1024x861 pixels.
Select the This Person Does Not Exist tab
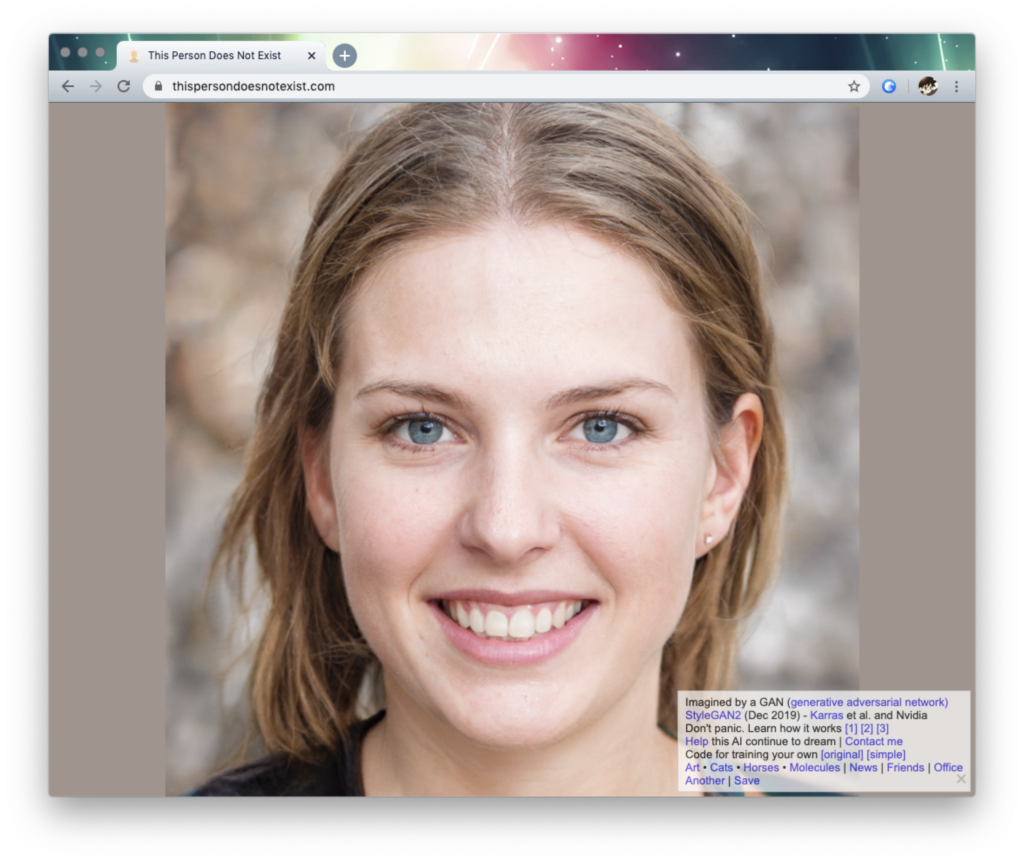214,56
